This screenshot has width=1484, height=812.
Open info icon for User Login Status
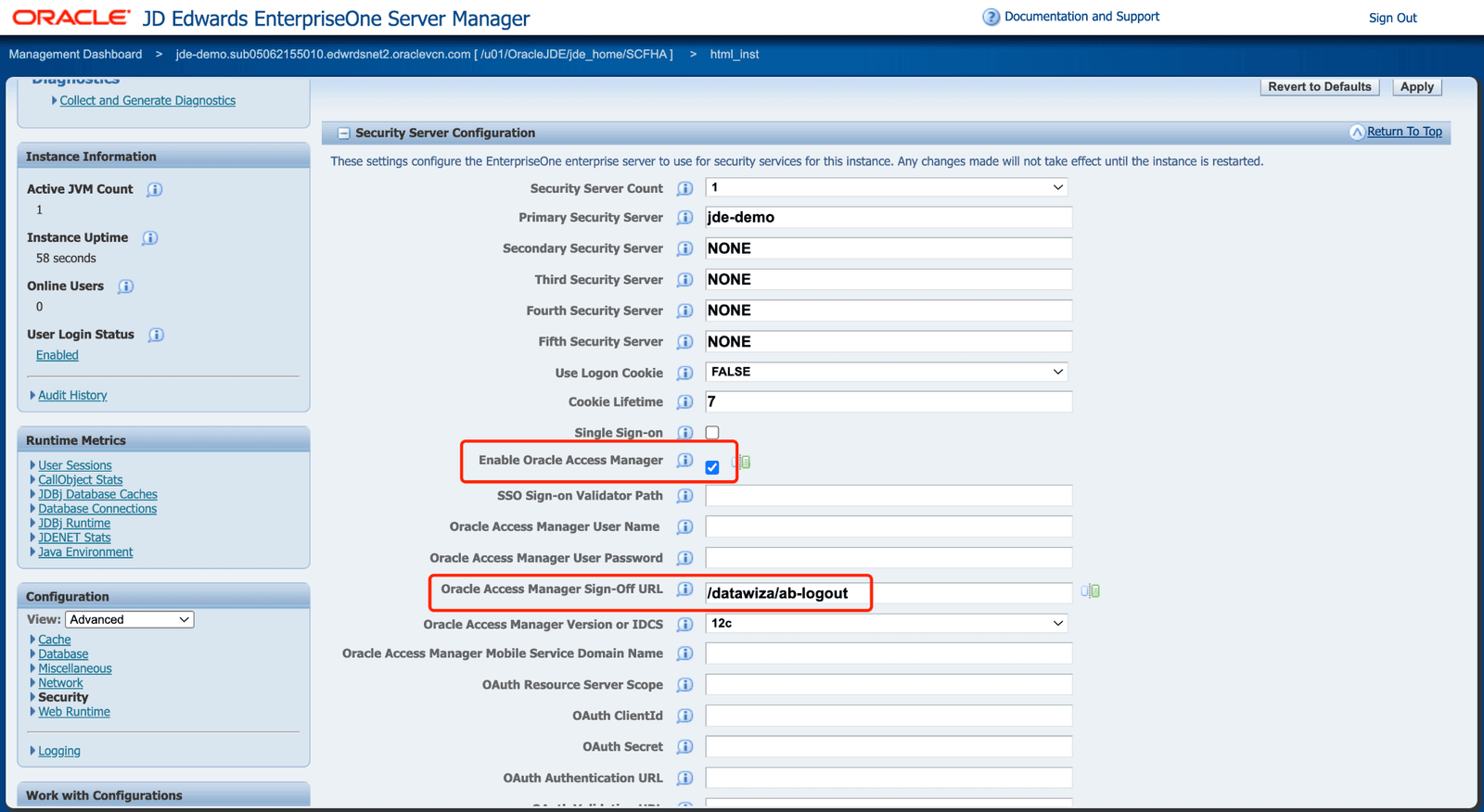(156, 335)
